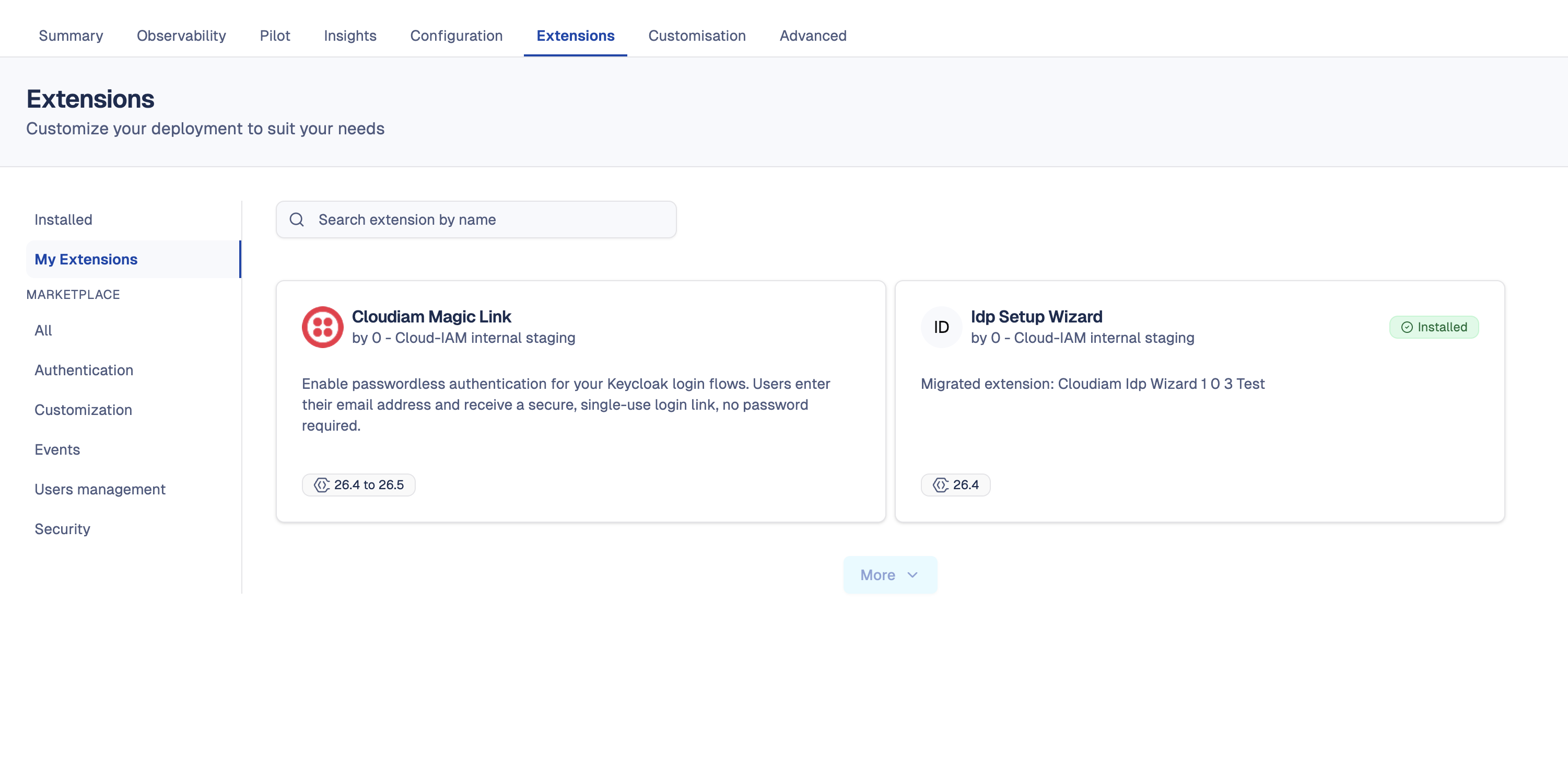The height and width of the screenshot is (762, 1568).
Task: Open the Cloudiam Magic Link extension via its Twilio logo
Action: (x=323, y=327)
